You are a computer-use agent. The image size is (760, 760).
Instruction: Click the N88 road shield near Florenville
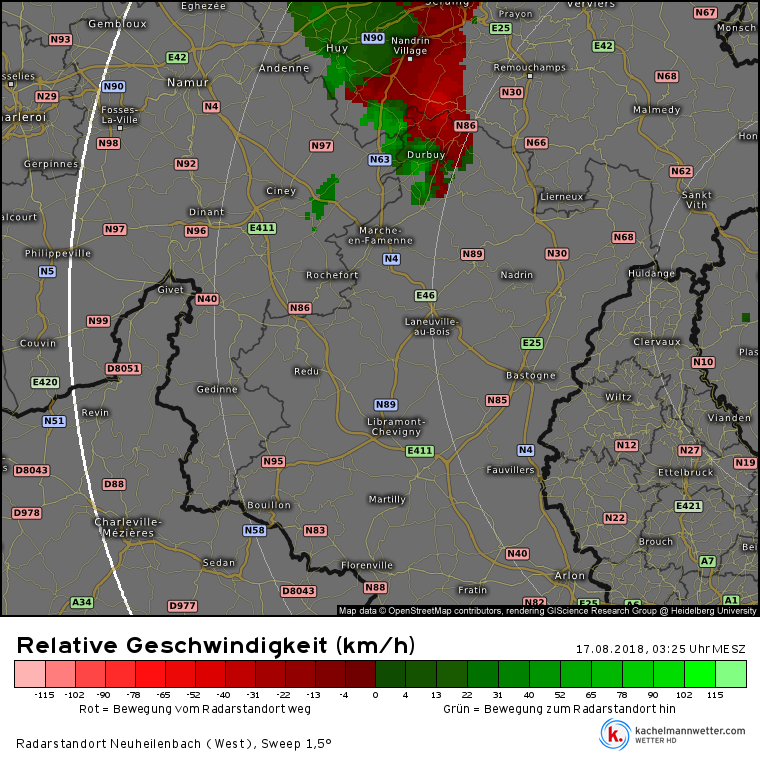(x=376, y=587)
